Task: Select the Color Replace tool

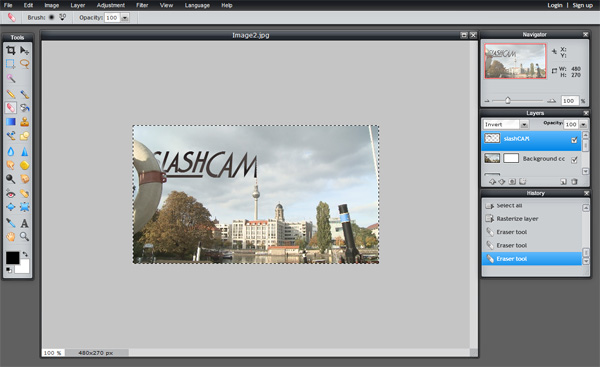Action: pyautogui.click(x=11, y=136)
